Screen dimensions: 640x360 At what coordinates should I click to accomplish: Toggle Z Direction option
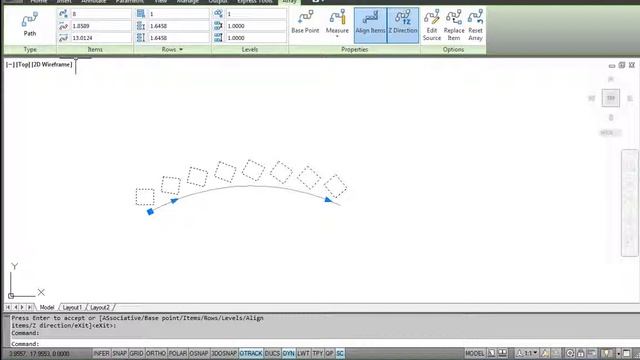coord(403,25)
